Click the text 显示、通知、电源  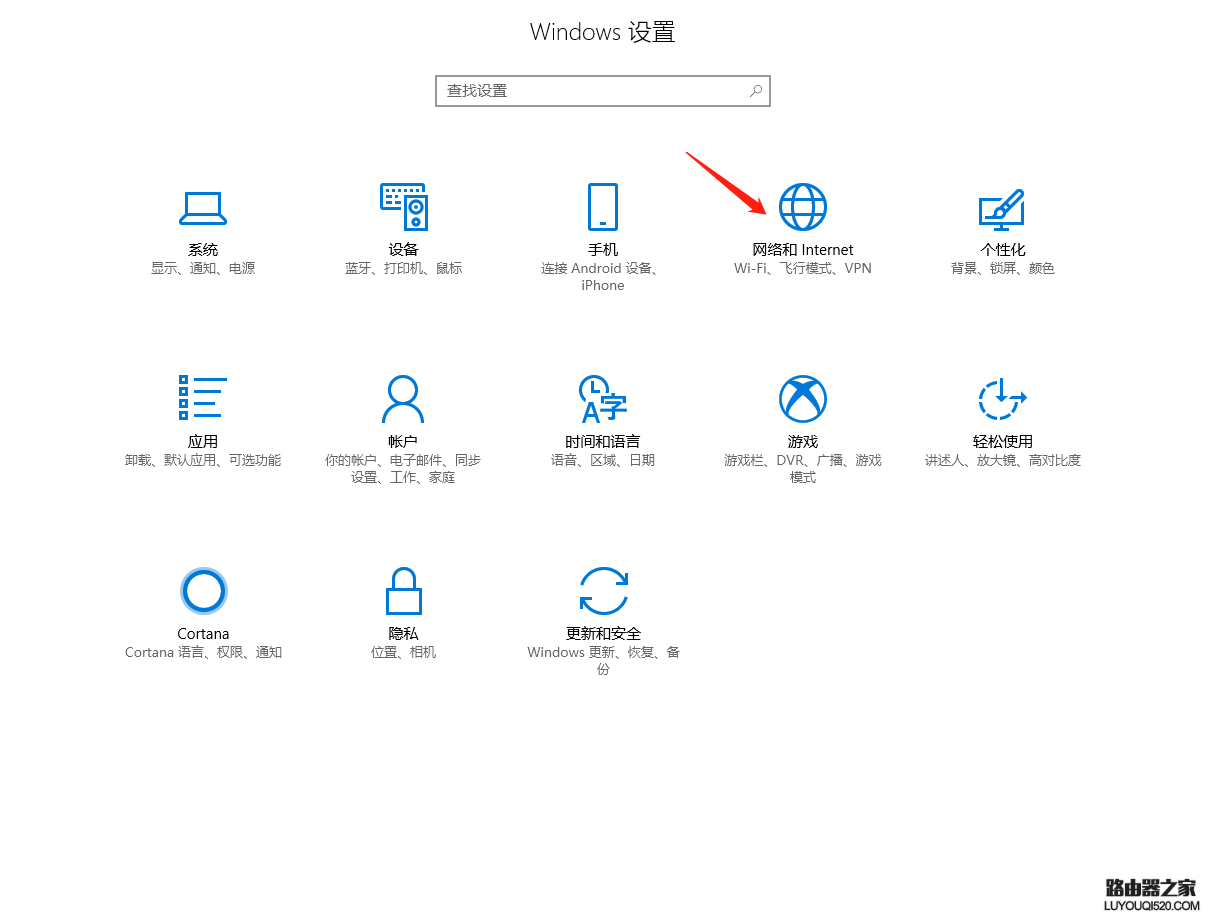(203, 269)
